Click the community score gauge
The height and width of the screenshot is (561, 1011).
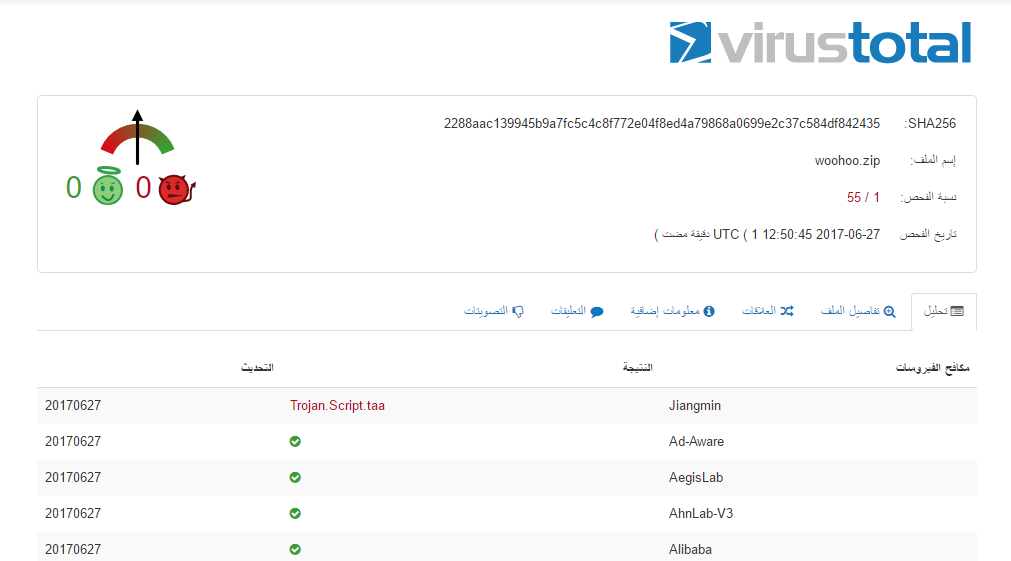(137, 137)
